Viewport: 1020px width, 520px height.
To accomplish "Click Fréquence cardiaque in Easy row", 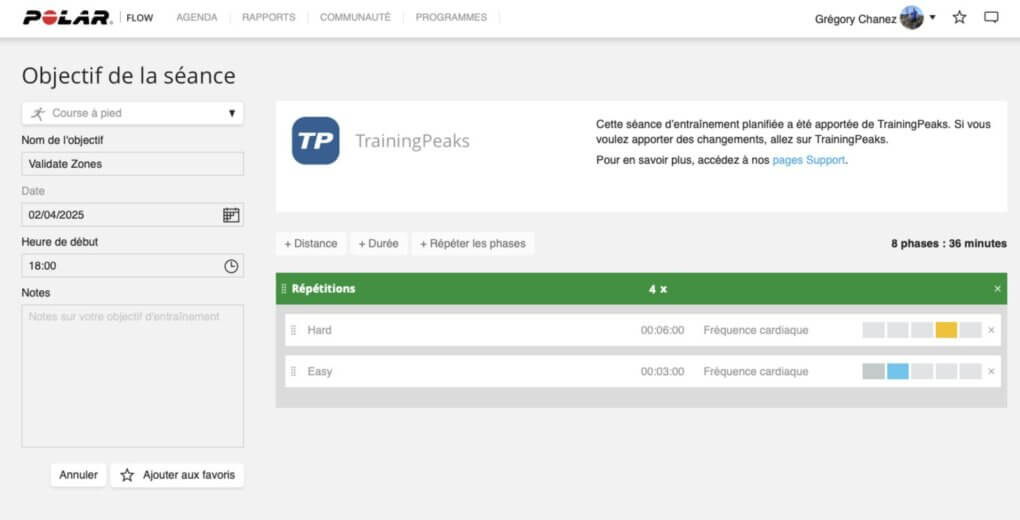I will 756,372.
